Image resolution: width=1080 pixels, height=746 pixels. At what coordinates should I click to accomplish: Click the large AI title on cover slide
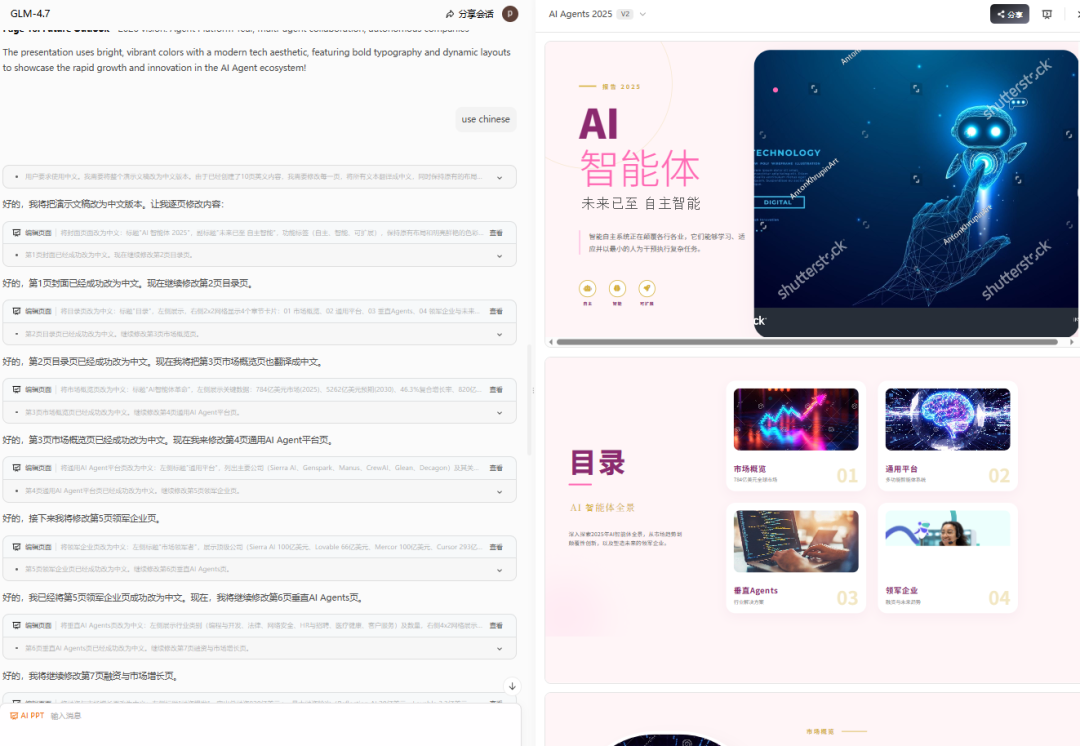[x=599, y=124]
